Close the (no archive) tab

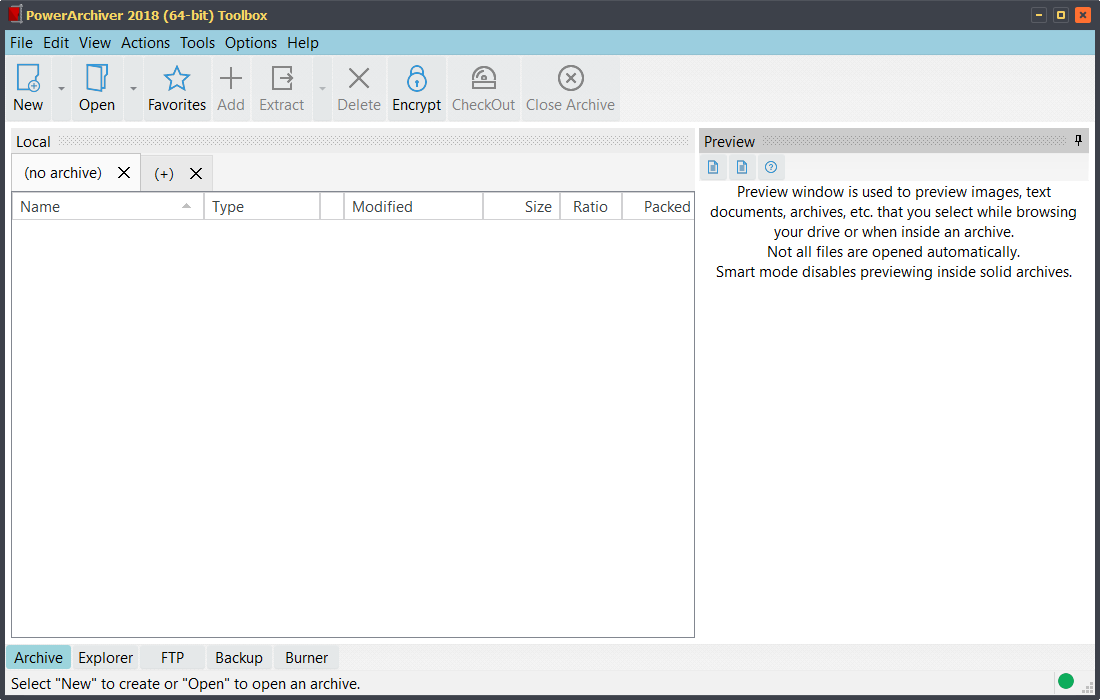(x=124, y=173)
